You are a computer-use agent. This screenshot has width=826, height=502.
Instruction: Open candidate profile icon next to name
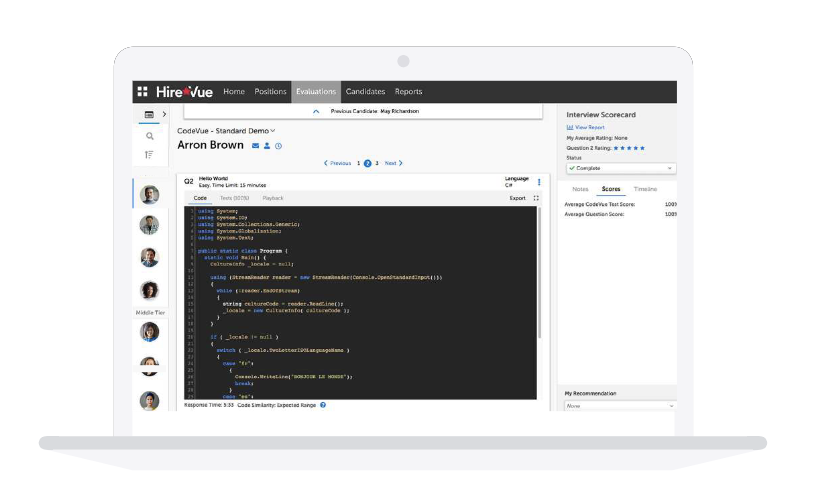tap(267, 146)
